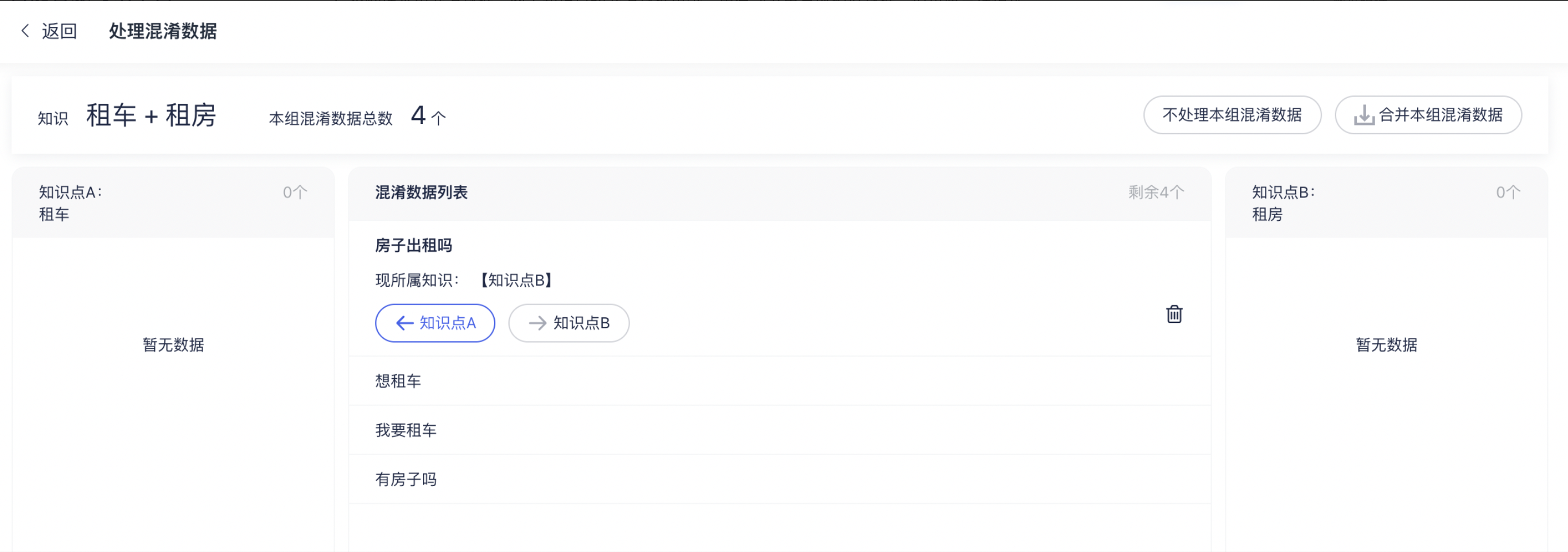Click the 处理混淆数据 page title
This screenshot has width=1568, height=552.
pyautogui.click(x=162, y=31)
